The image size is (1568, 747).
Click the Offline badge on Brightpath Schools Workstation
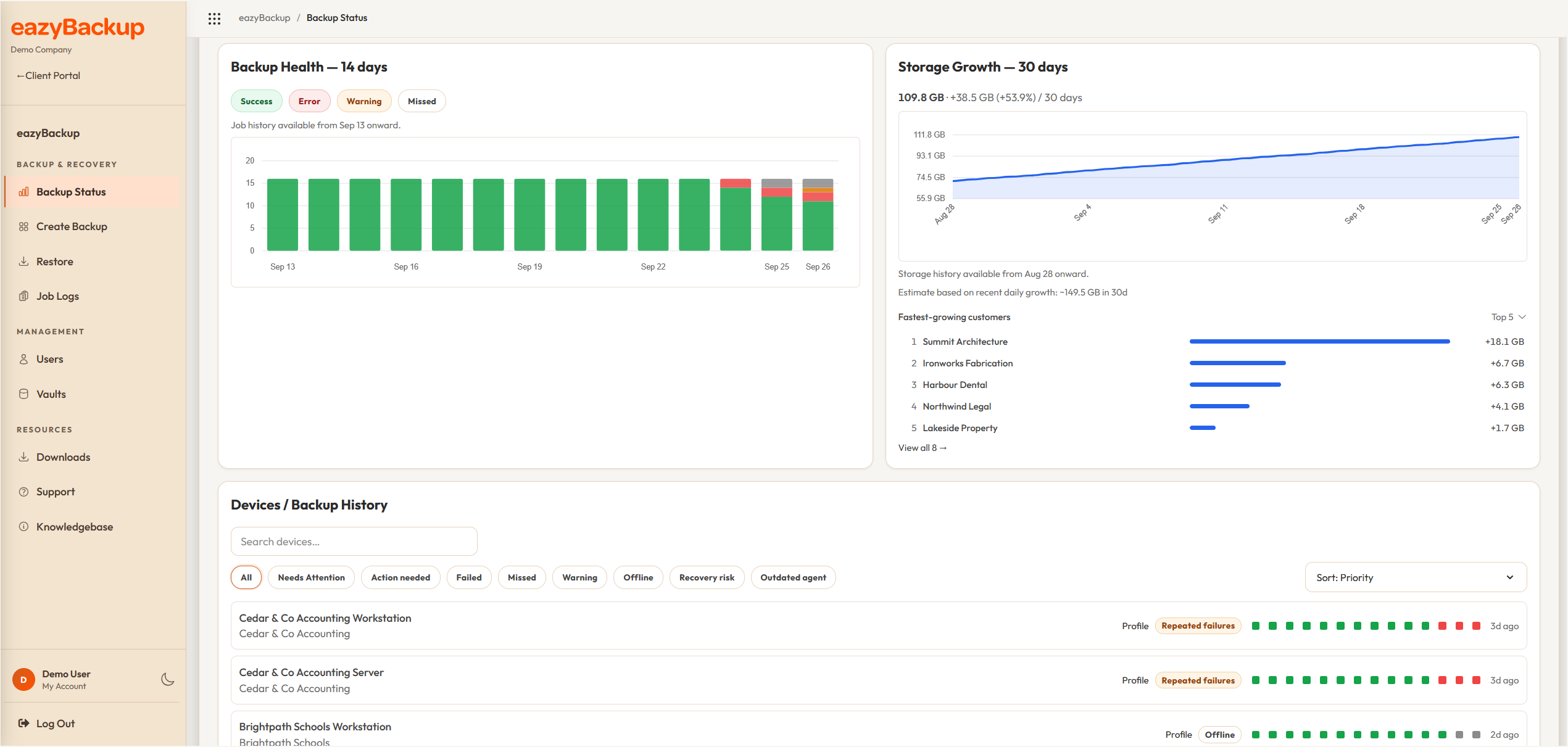[x=1219, y=735]
